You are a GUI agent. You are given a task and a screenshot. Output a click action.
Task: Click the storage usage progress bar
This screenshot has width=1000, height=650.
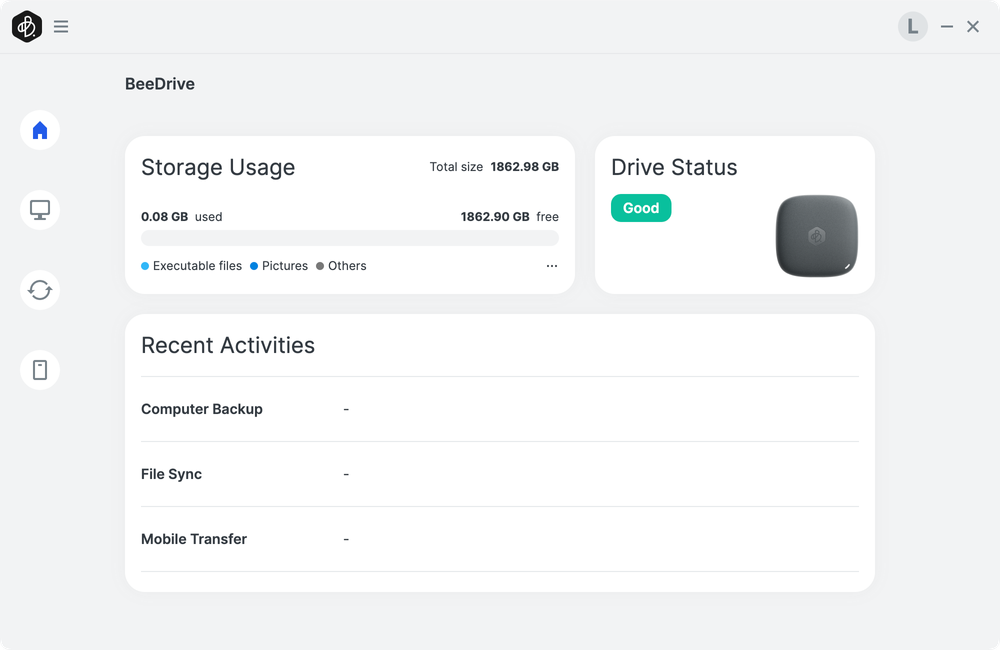pyautogui.click(x=349, y=238)
